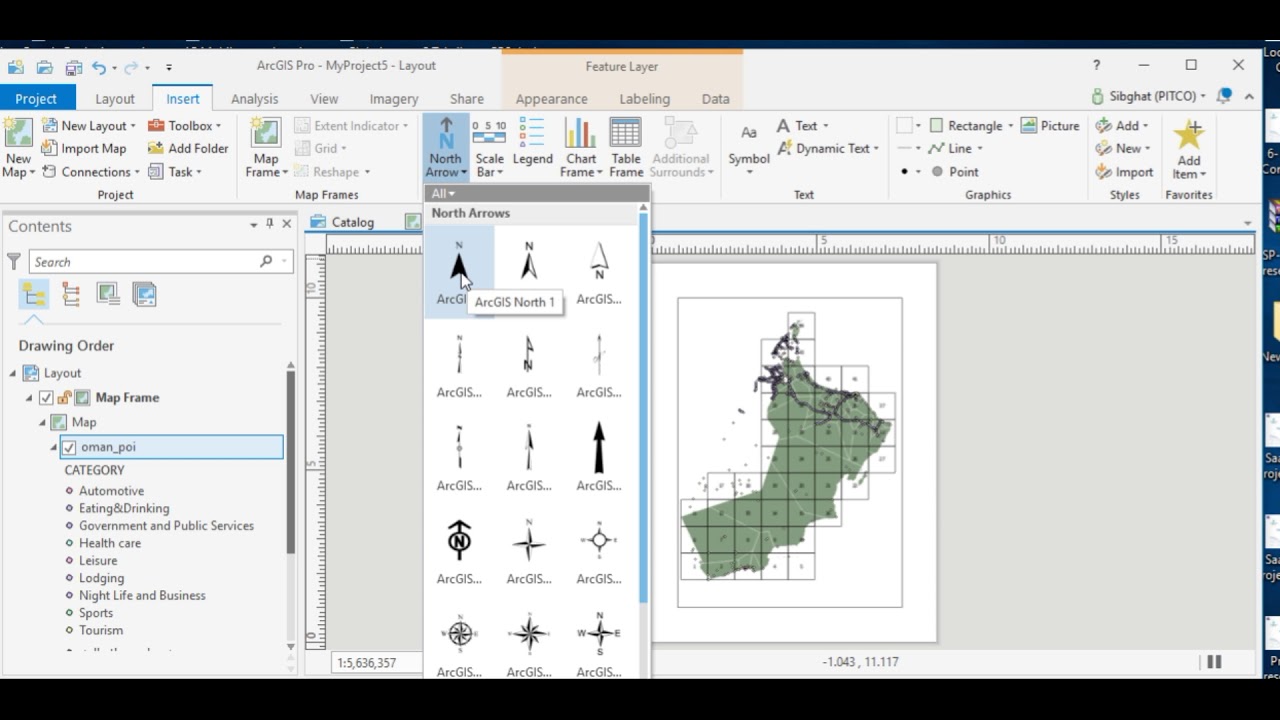Collapse the Layout tree node
The height and width of the screenshot is (720, 1280).
click(x=14, y=373)
